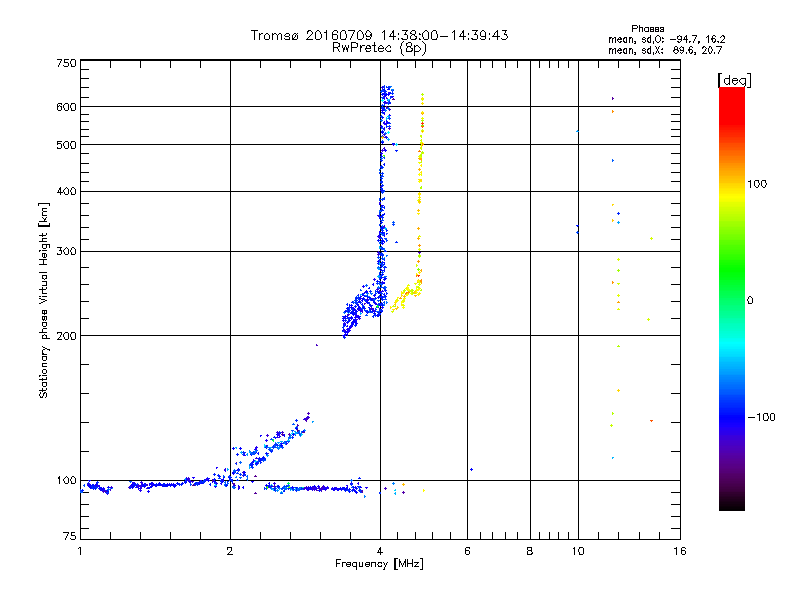Click the phase color bar
The image size is (800, 600).
pyautogui.click(x=732, y=299)
